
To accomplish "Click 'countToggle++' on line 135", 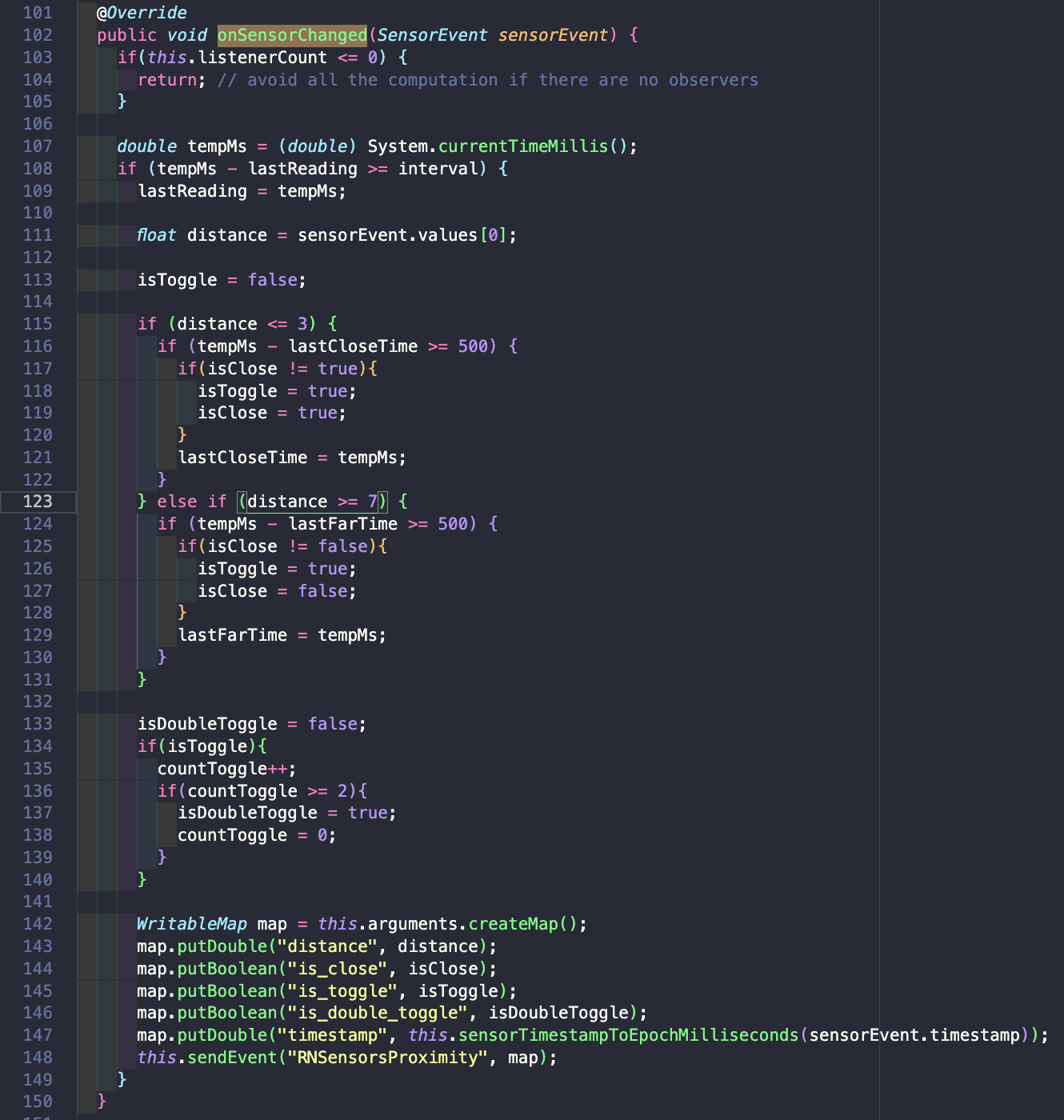I will 222,769.
